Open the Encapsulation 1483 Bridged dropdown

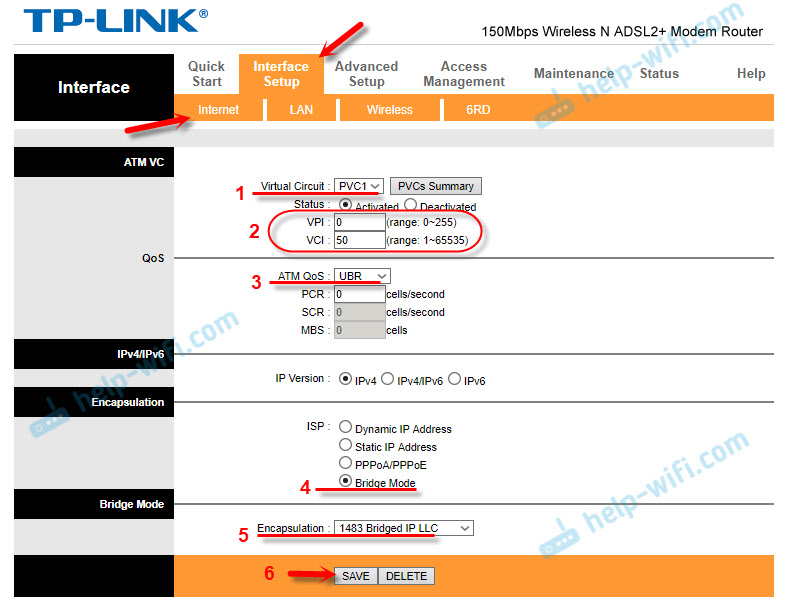(x=404, y=528)
